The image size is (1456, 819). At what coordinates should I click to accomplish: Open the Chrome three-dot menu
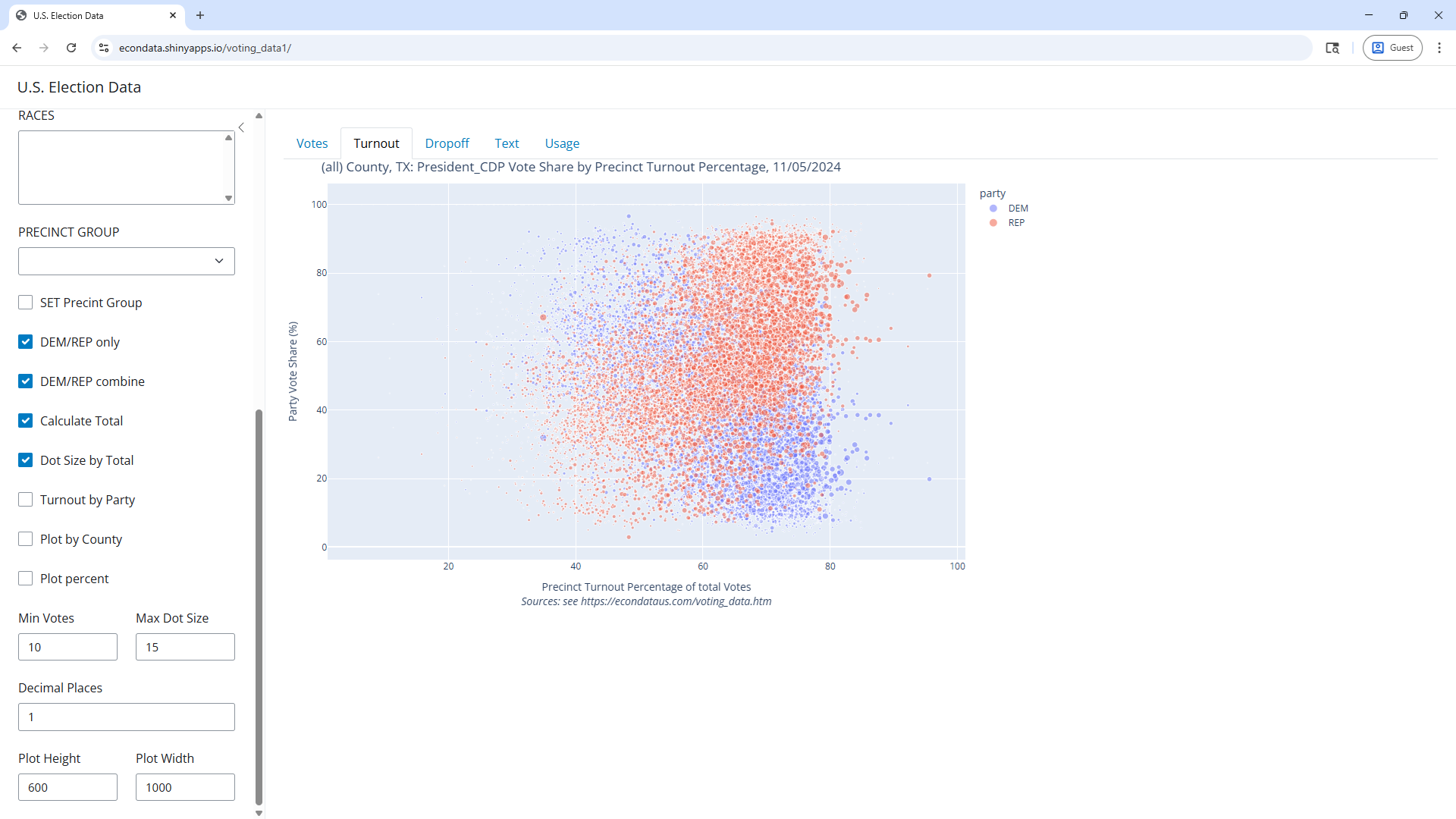[1439, 48]
